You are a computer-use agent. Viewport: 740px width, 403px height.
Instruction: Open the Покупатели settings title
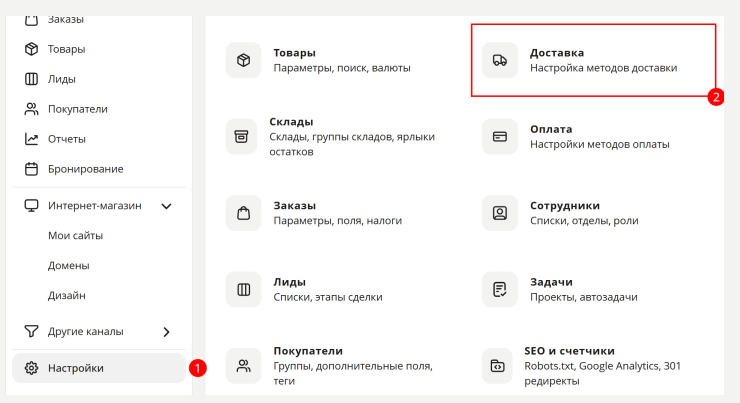click(x=308, y=351)
